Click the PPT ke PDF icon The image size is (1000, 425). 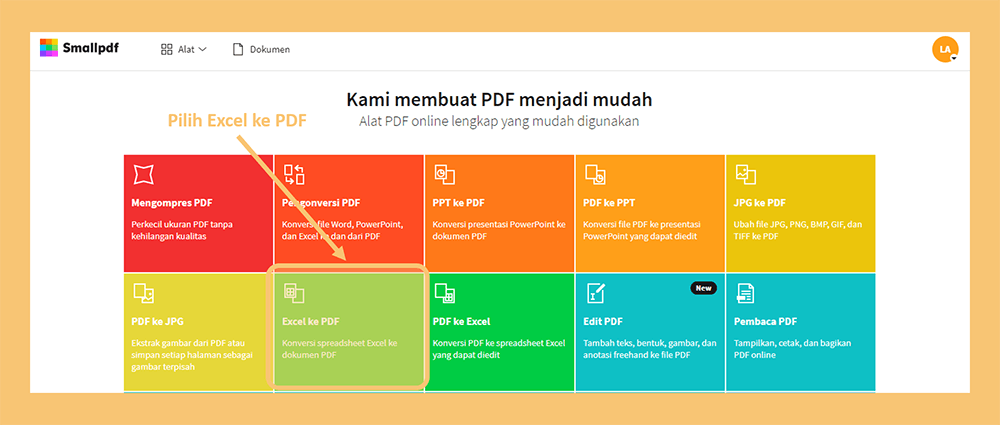tap(445, 174)
